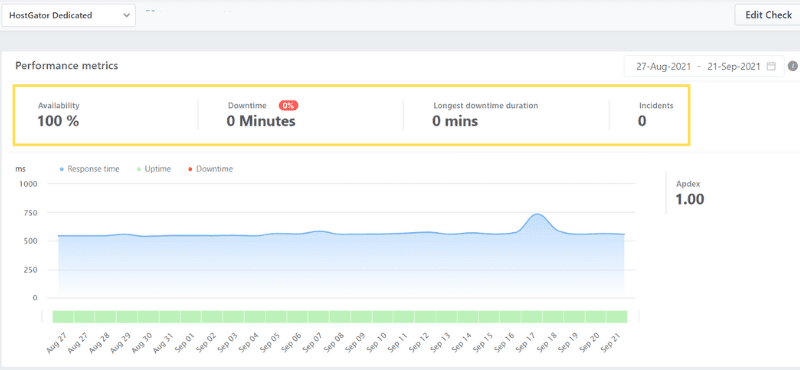Viewport: 800px width, 370px height.
Task: Click the Edit Check button
Action: [x=767, y=15]
